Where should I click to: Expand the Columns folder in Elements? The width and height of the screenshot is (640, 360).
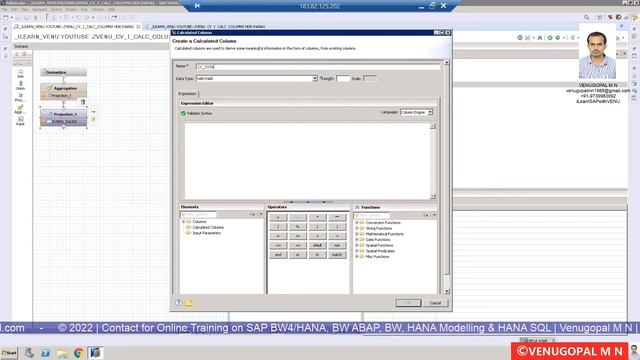coord(184,222)
